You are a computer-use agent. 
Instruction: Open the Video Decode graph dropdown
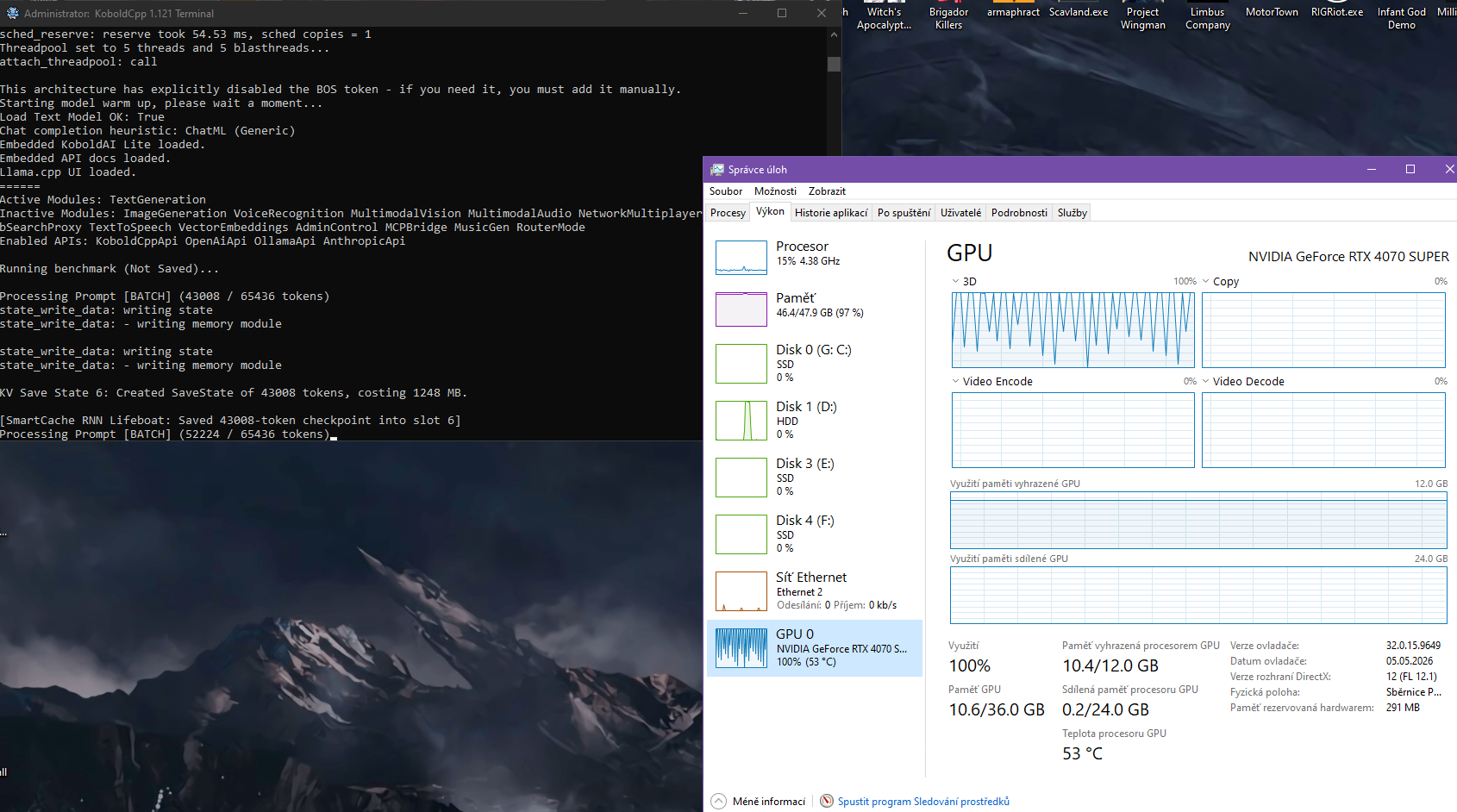pos(1205,381)
